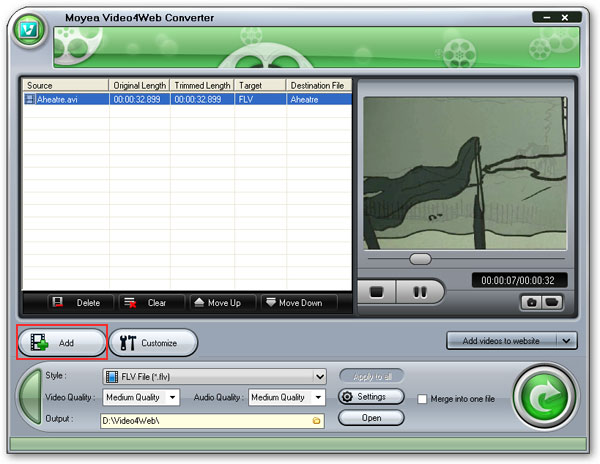Browse output folder icon
The width and height of the screenshot is (600, 464).
tap(316, 421)
